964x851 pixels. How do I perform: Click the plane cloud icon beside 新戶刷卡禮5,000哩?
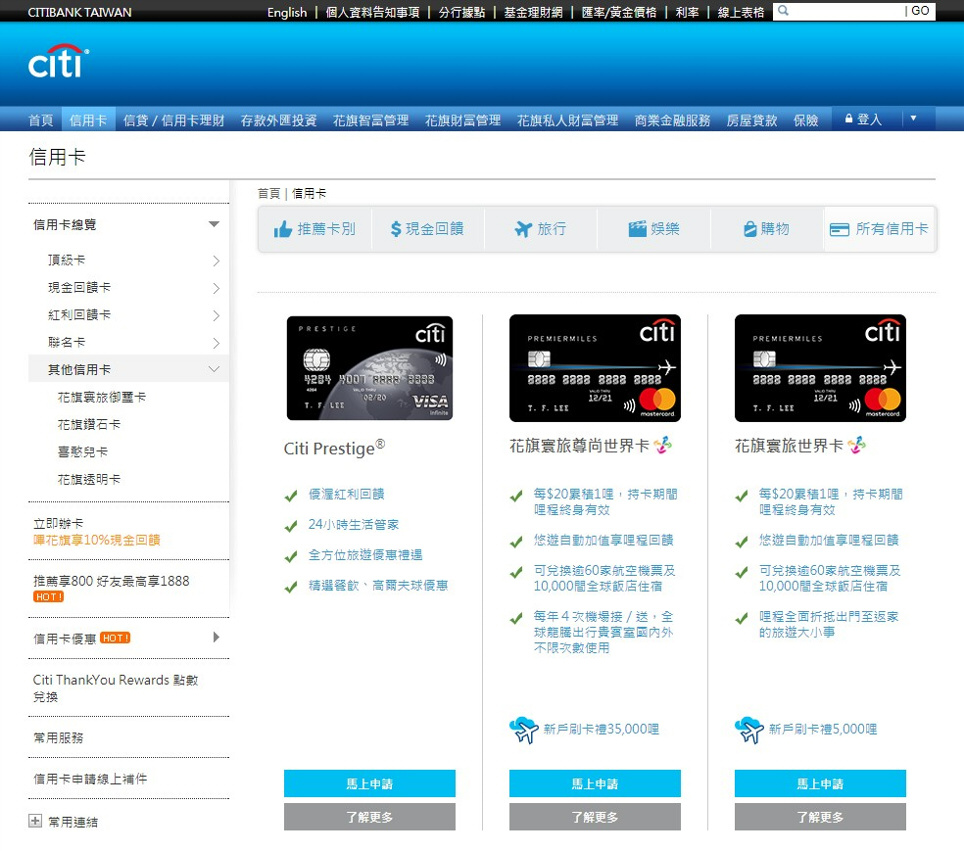coord(749,730)
